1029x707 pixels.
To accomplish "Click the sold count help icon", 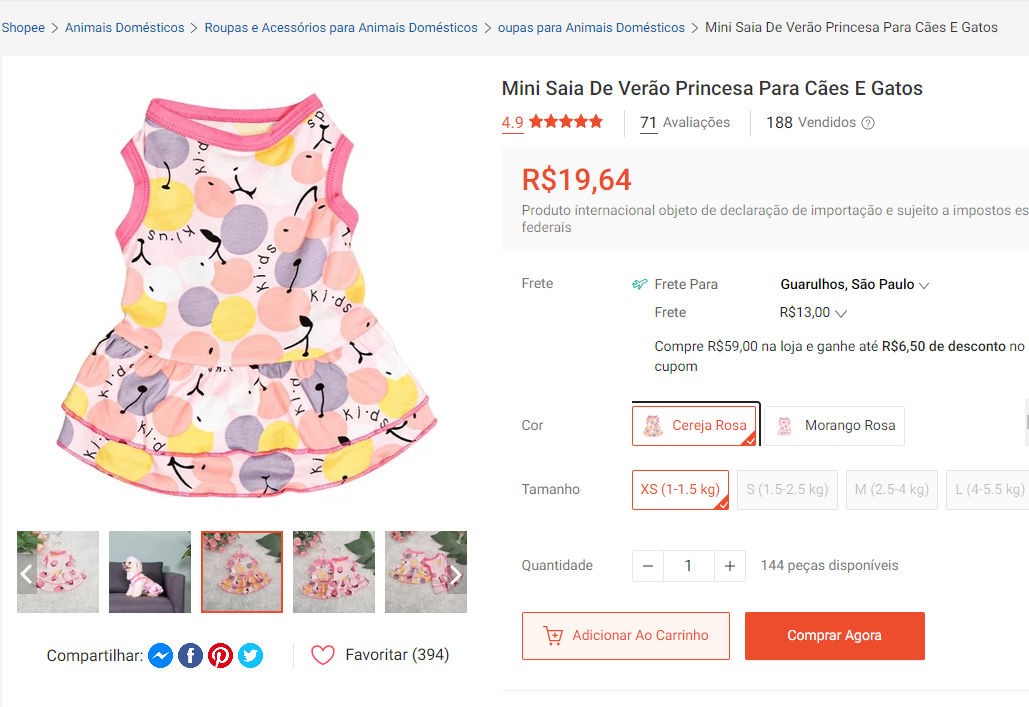I will click(x=868, y=123).
